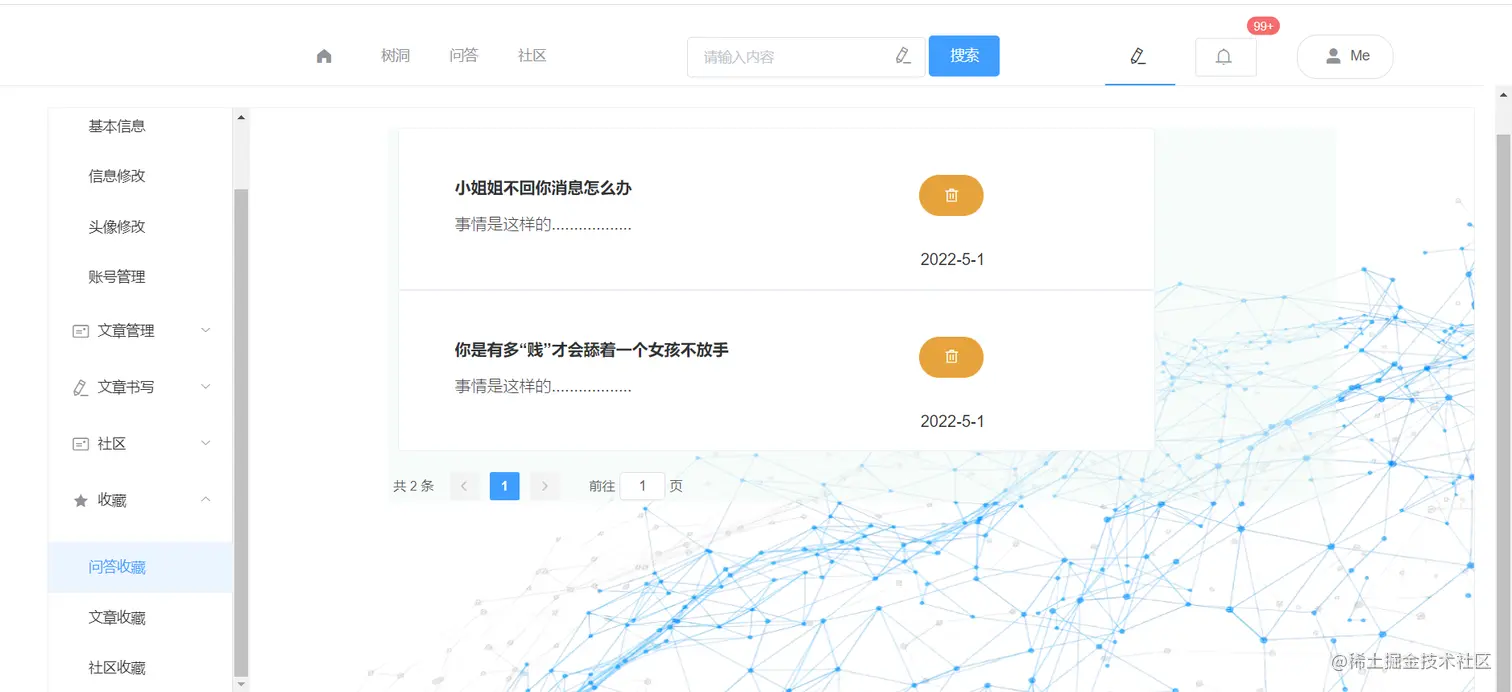Click the page number input next to 前往
Image resolution: width=1512 pixels, height=692 pixels.
(643, 485)
